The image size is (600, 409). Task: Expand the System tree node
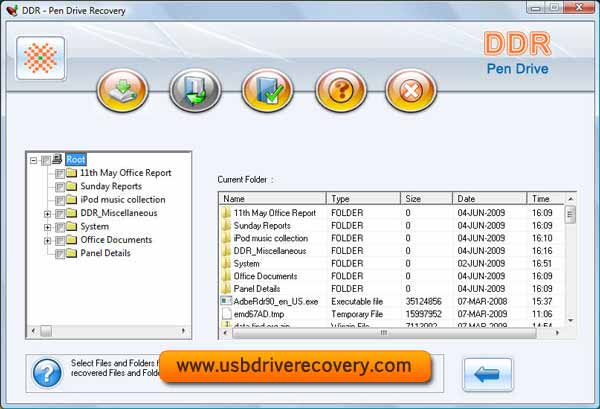(x=47, y=227)
